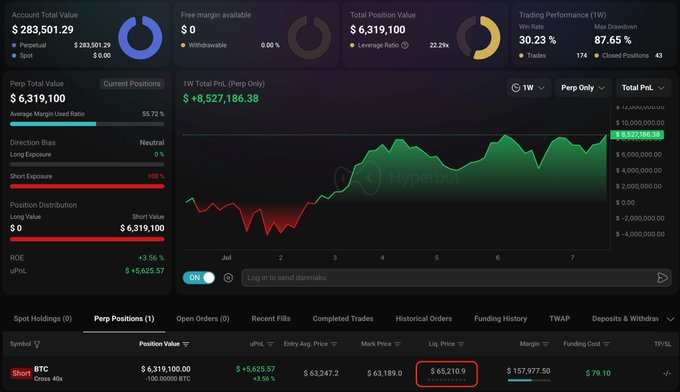Click the $63,247.2 entry price cell
680x392 pixels.
[x=321, y=373]
